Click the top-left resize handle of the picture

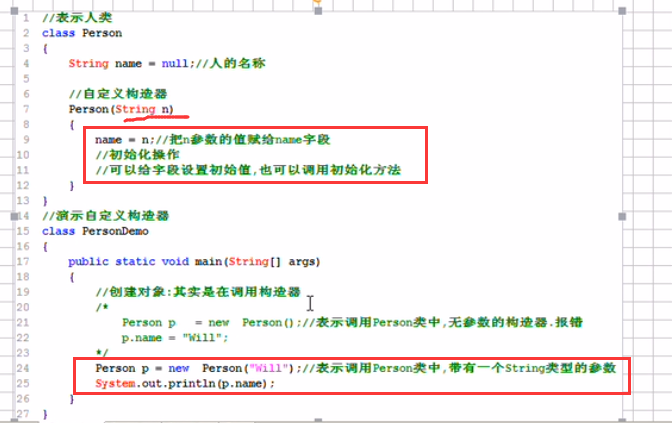(14, 11)
